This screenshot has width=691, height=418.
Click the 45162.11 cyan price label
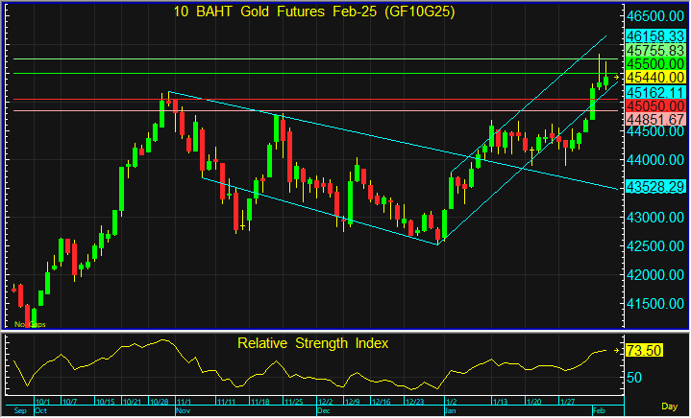point(655,91)
